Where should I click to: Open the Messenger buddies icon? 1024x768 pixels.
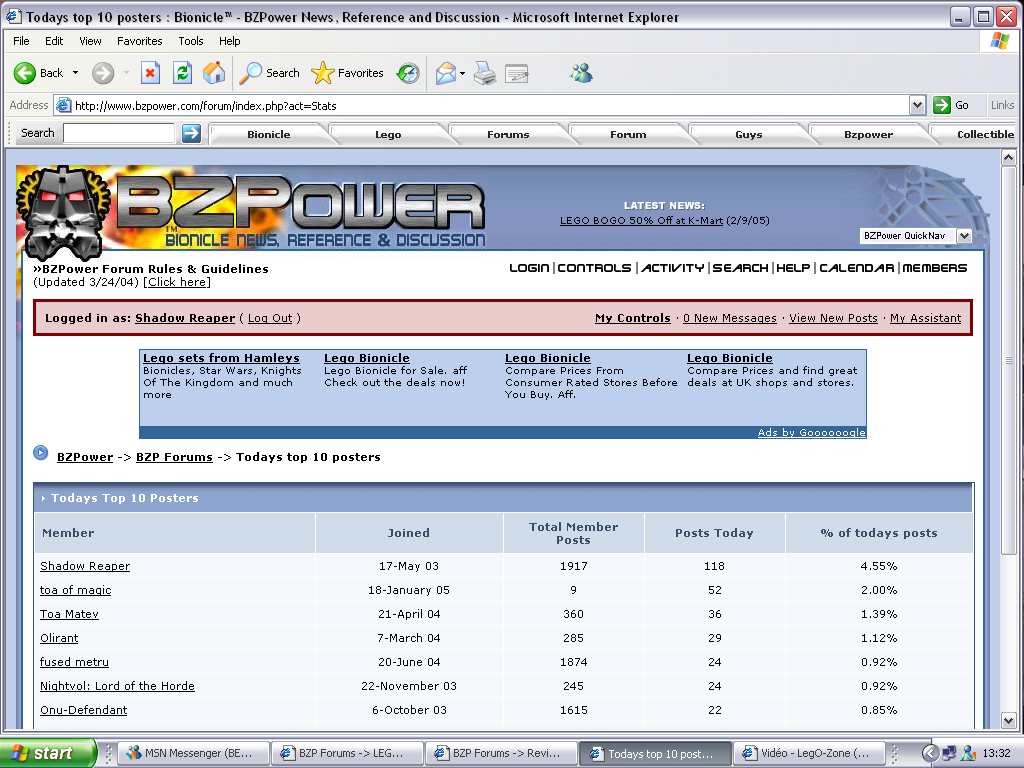581,73
